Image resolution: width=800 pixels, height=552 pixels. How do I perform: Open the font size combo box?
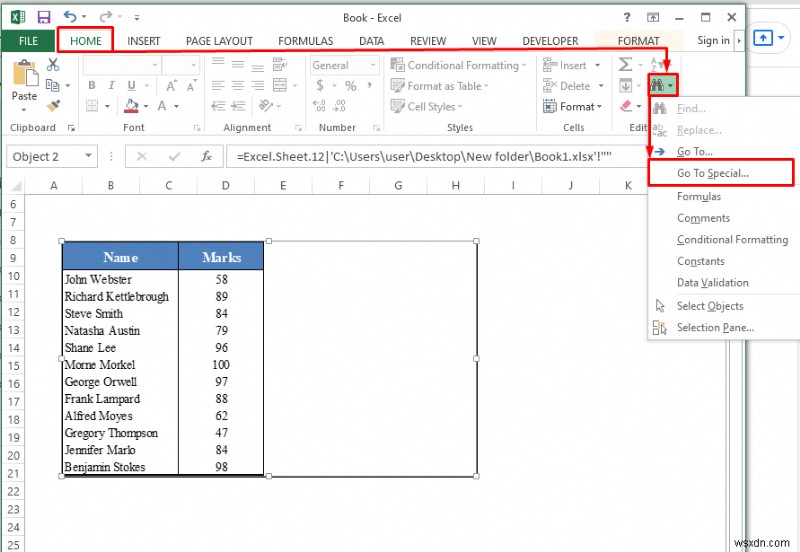click(181, 65)
